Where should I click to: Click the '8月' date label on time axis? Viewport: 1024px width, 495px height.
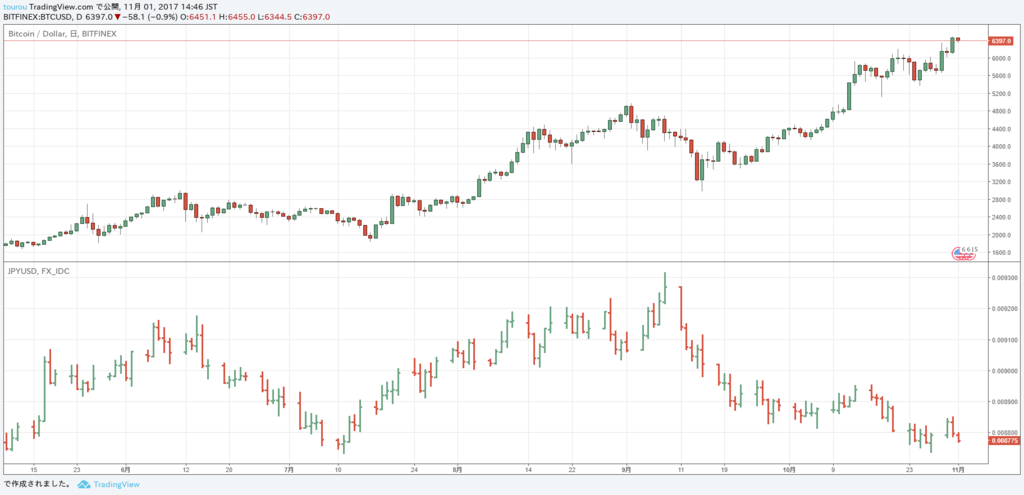[458, 469]
